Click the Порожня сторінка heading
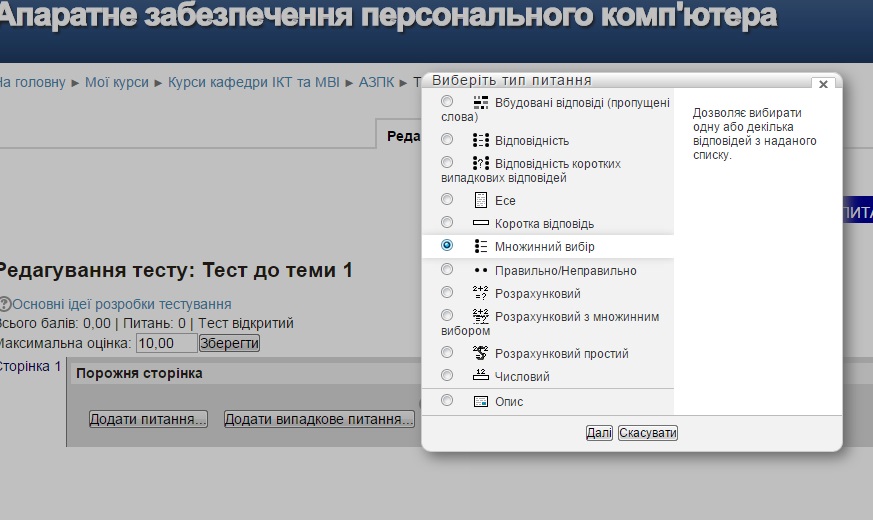This screenshot has height=520, width=873. tap(139, 373)
